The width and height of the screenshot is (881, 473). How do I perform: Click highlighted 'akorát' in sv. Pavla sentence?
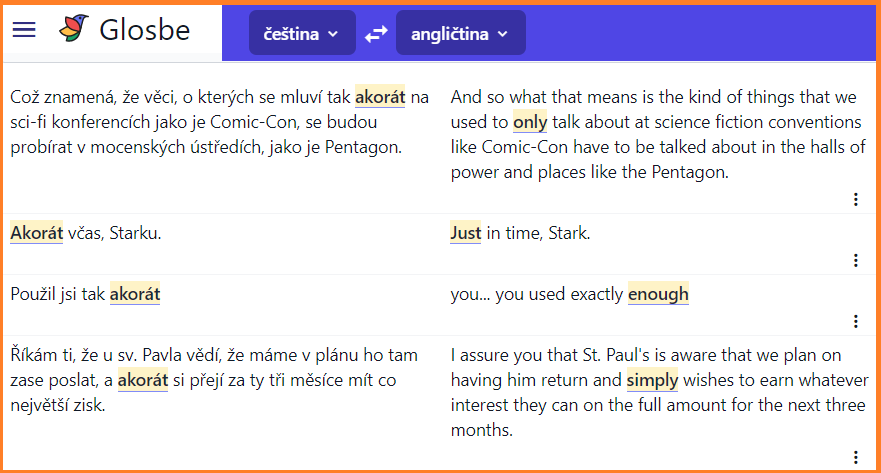pyautogui.click(x=143, y=380)
